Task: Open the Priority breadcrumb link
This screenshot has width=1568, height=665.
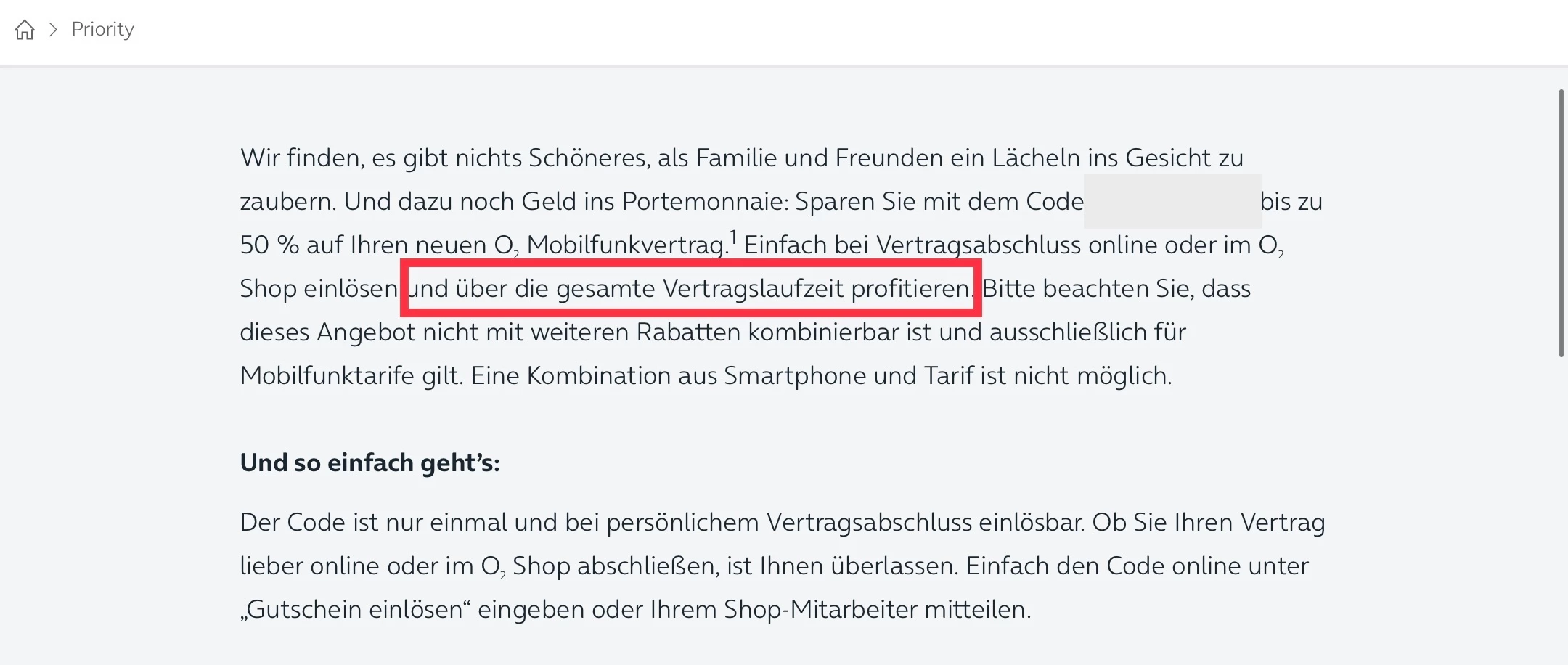Action: [102, 30]
